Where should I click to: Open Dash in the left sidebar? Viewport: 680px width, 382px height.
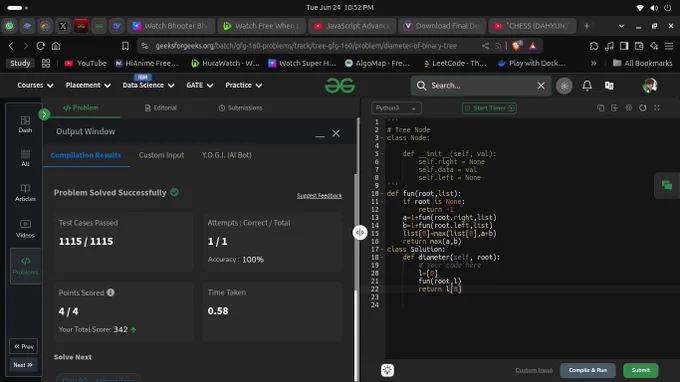coord(25,124)
